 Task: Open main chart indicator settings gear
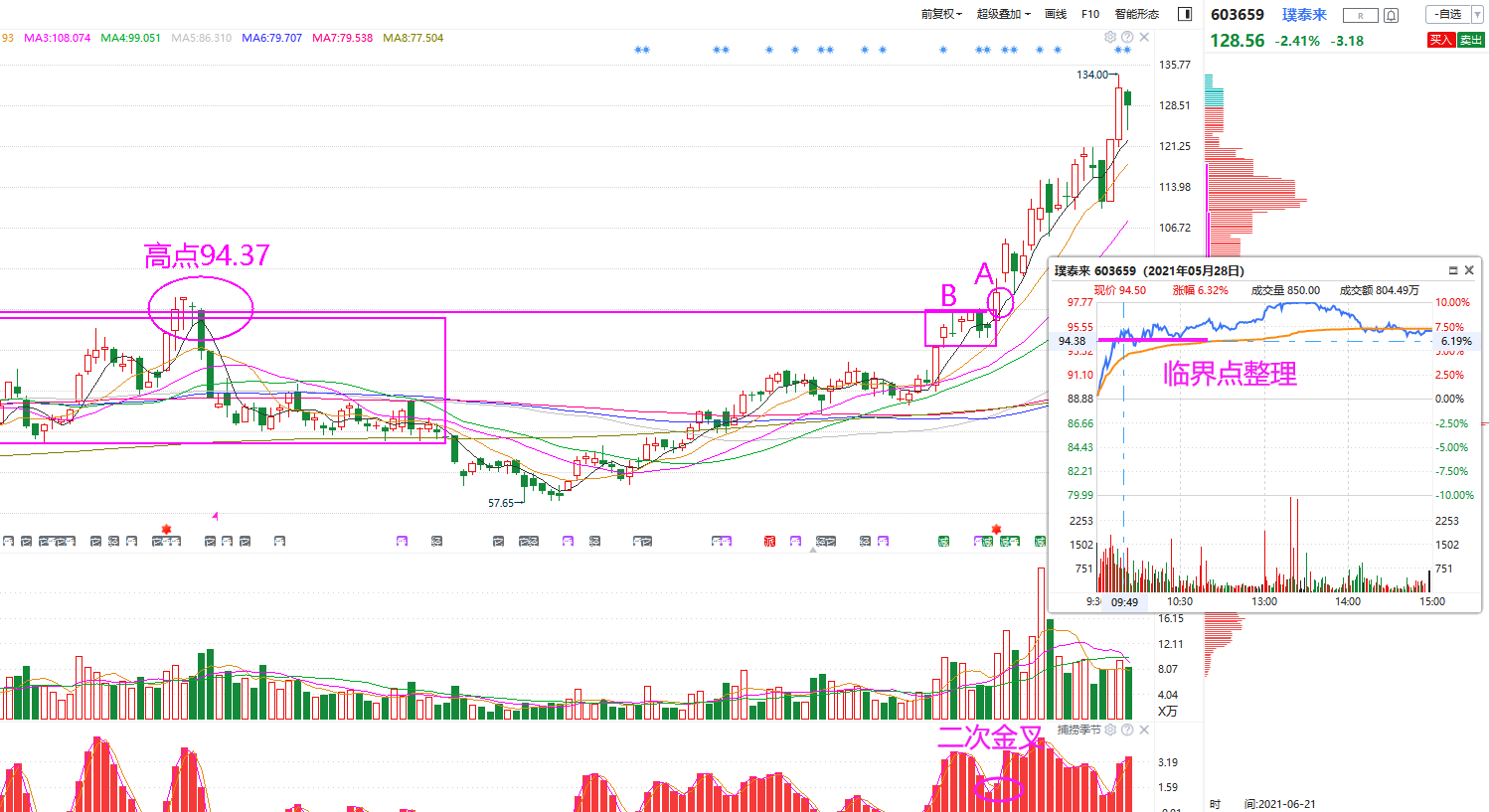(1110, 37)
